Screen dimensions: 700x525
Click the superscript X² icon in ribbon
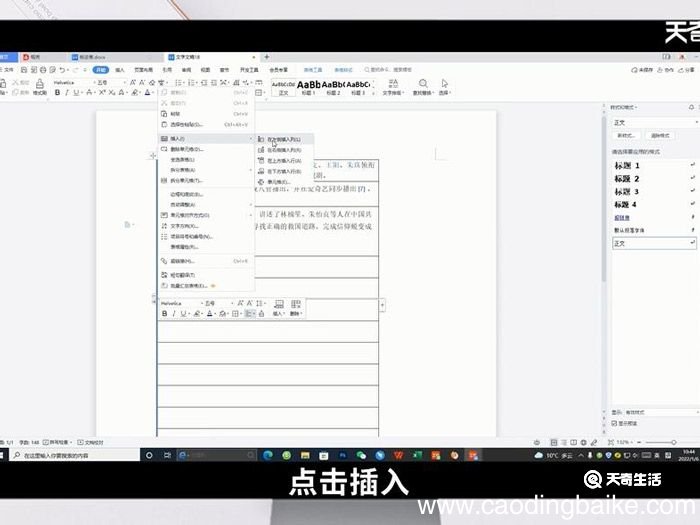pyautogui.click(x=102, y=92)
